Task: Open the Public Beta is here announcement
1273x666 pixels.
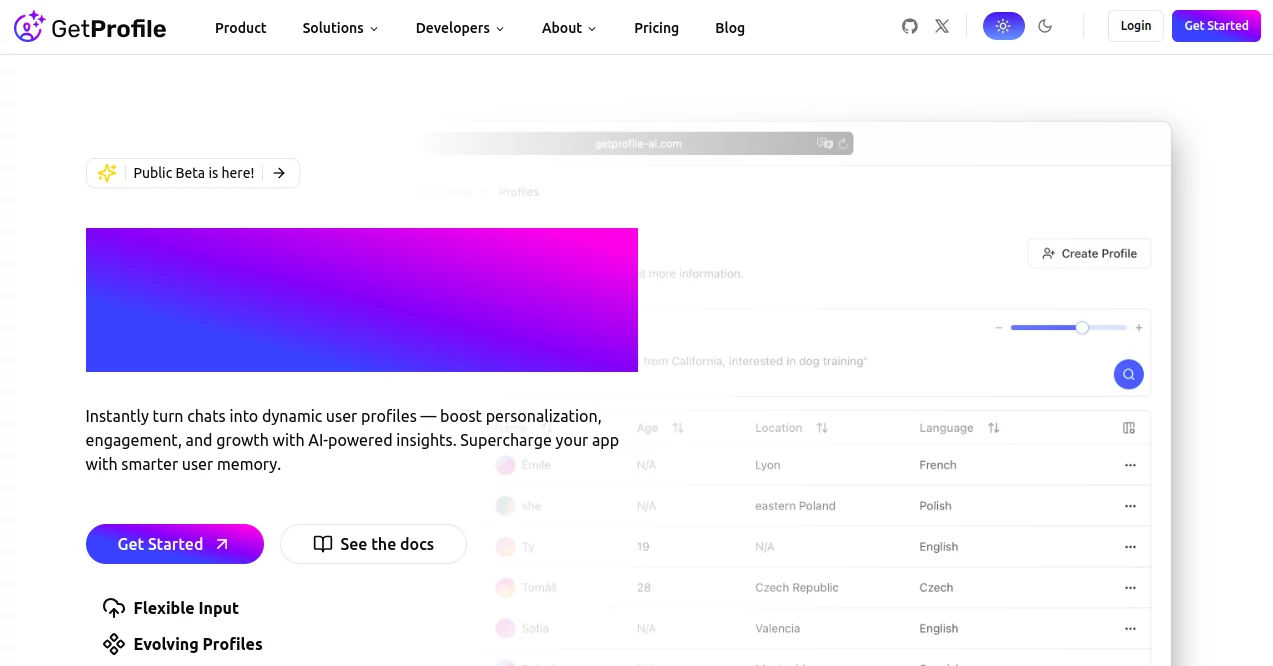Action: click(x=193, y=173)
